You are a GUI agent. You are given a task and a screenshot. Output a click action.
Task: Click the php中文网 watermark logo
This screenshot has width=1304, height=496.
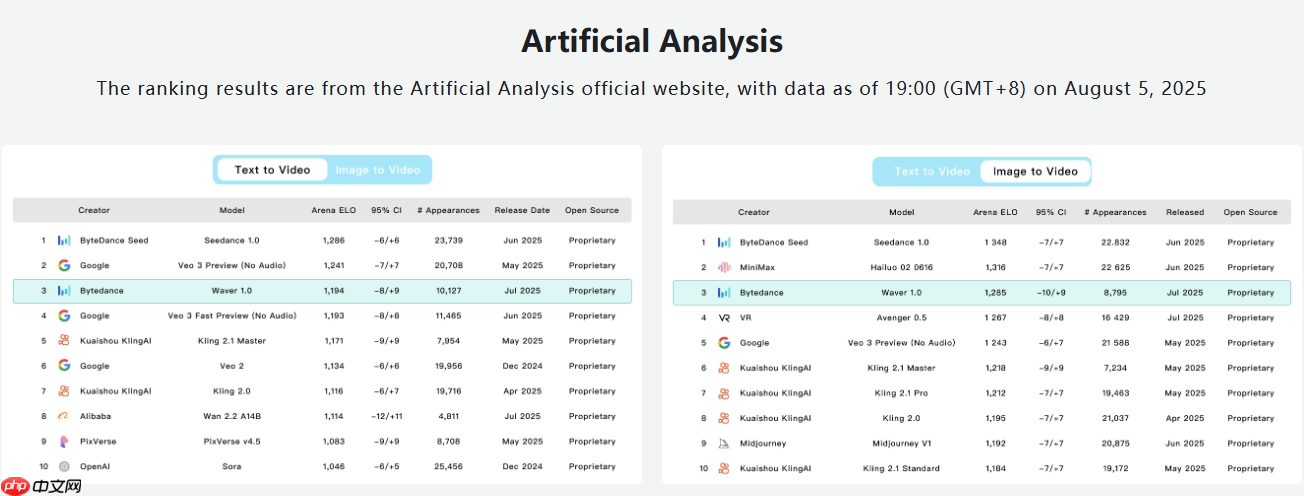42,485
